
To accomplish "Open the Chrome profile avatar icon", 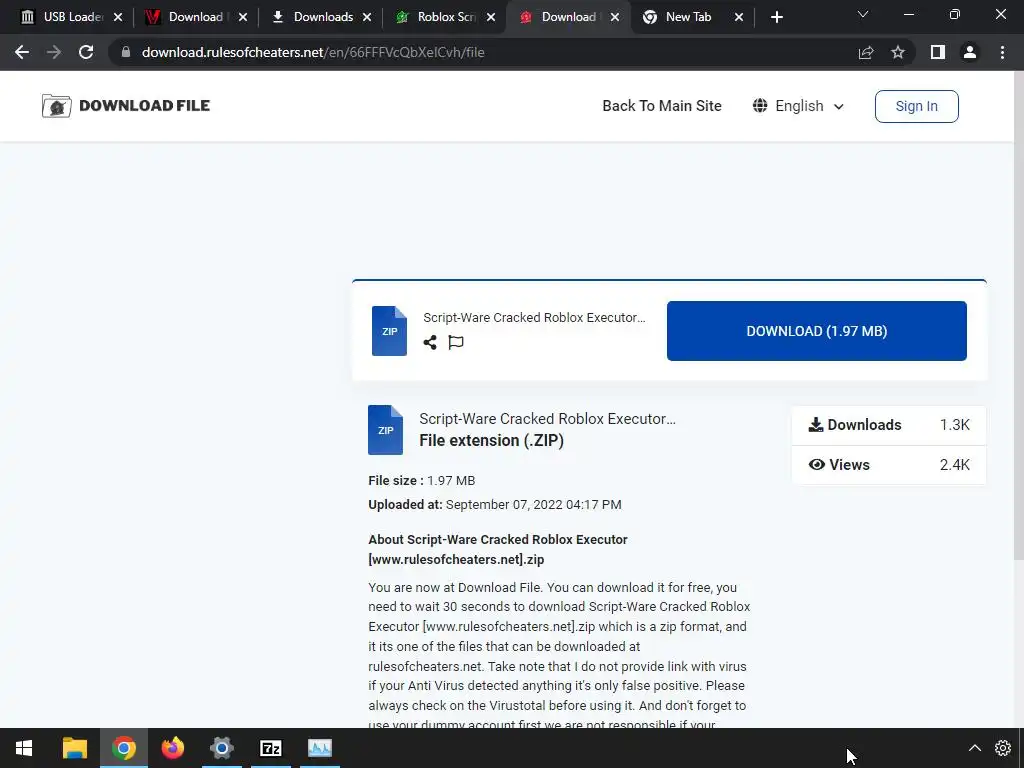I will click(x=970, y=52).
